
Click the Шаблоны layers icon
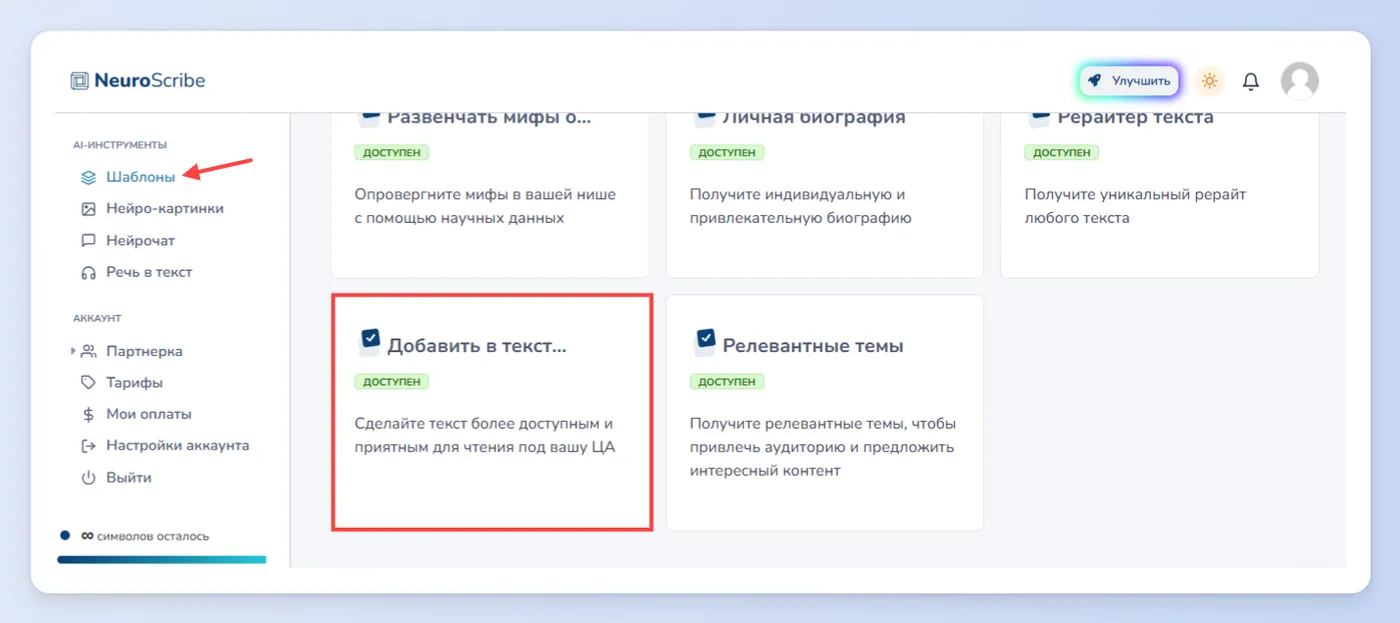click(88, 178)
